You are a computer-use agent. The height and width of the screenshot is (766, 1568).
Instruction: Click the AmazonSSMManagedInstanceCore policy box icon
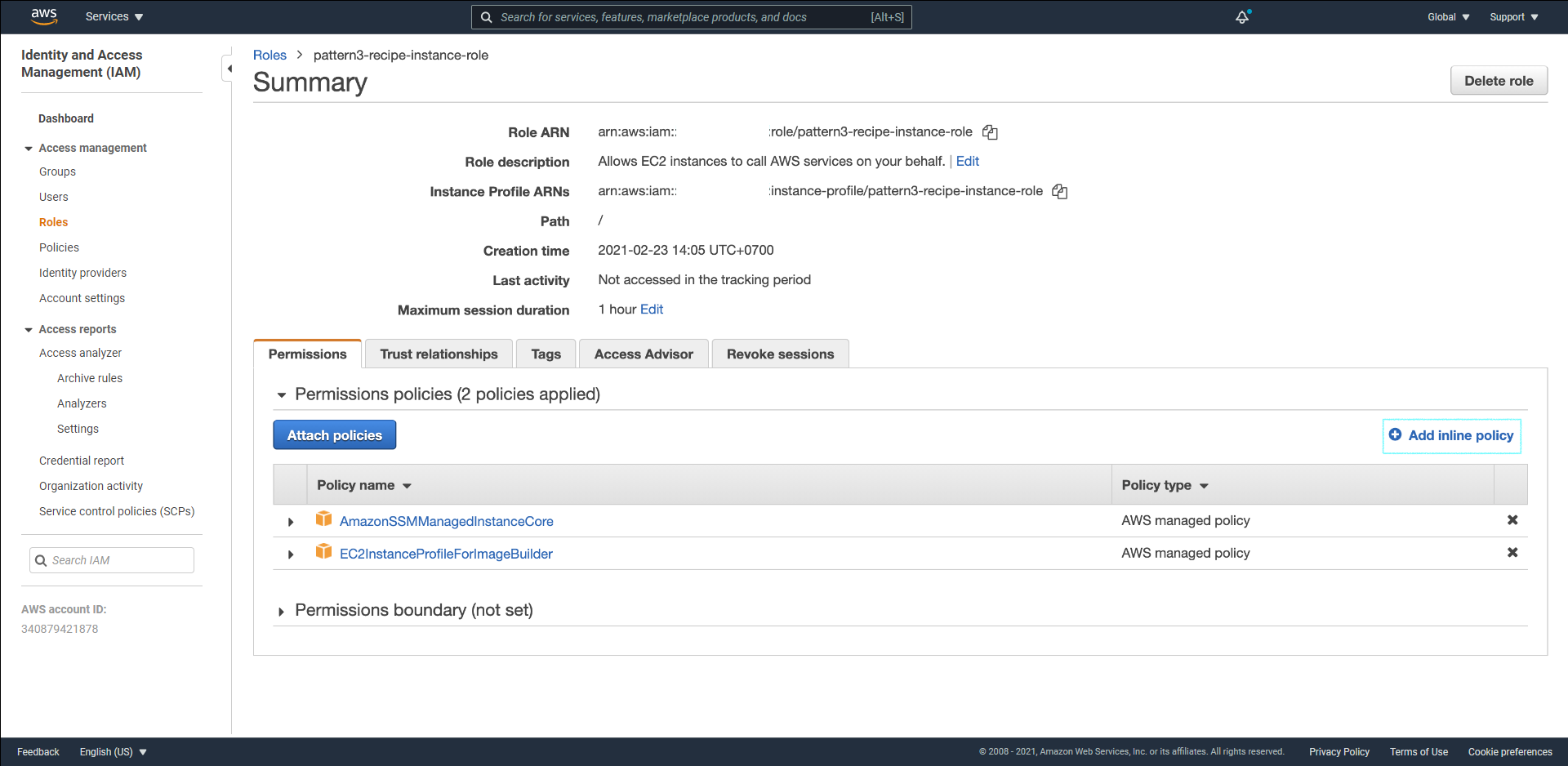323,519
